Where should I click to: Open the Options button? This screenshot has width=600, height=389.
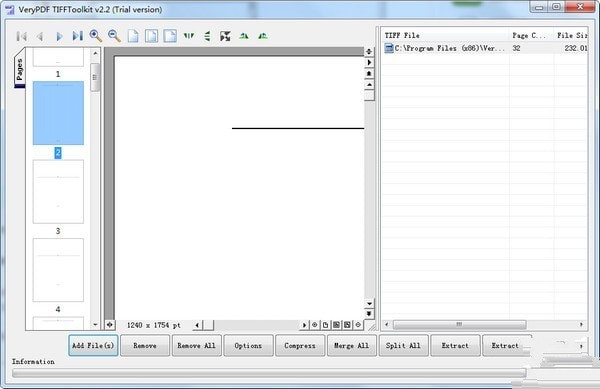[x=248, y=345]
